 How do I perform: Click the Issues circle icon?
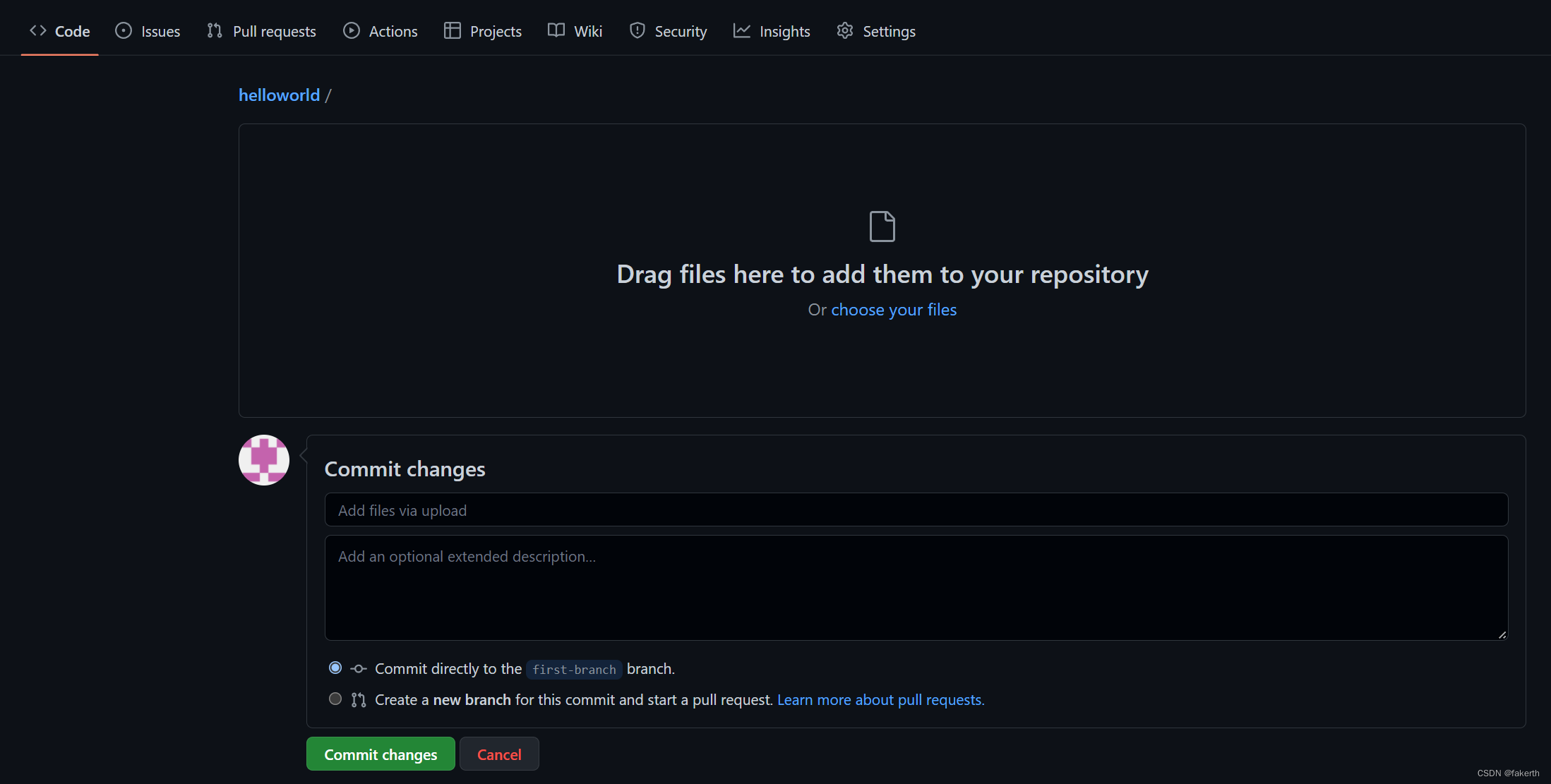pos(124,30)
